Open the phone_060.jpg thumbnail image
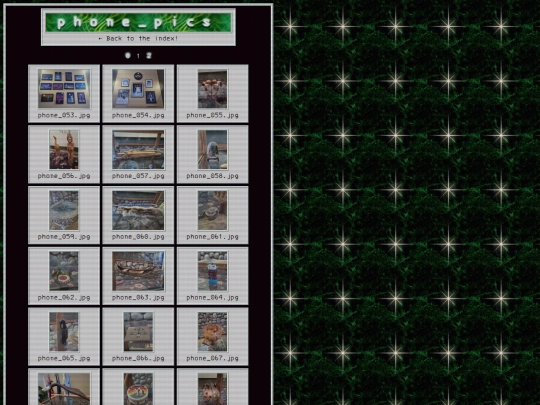This screenshot has width=540, height=405. (x=138, y=210)
